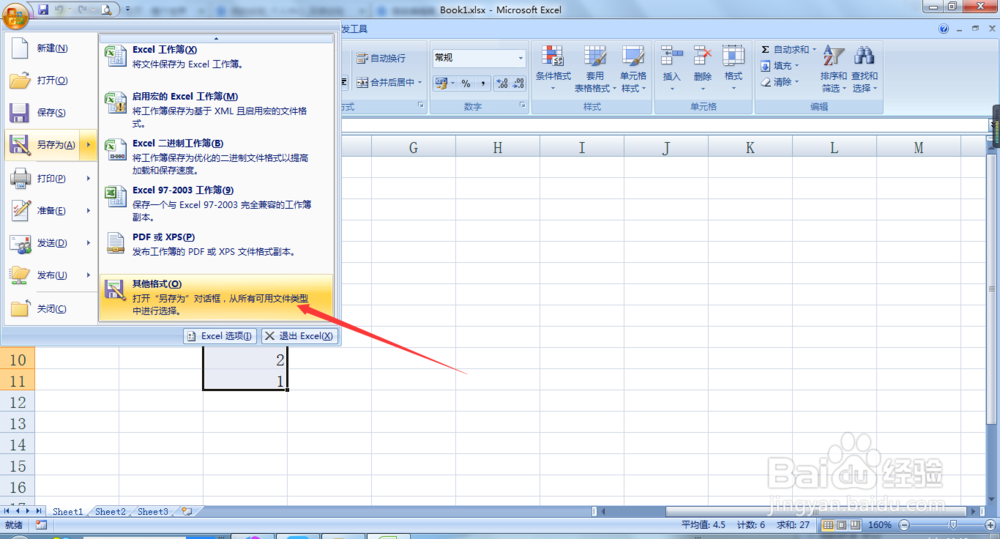1000x539 pixels.
Task: Expand the Send submenu arrow
Action: point(89,243)
